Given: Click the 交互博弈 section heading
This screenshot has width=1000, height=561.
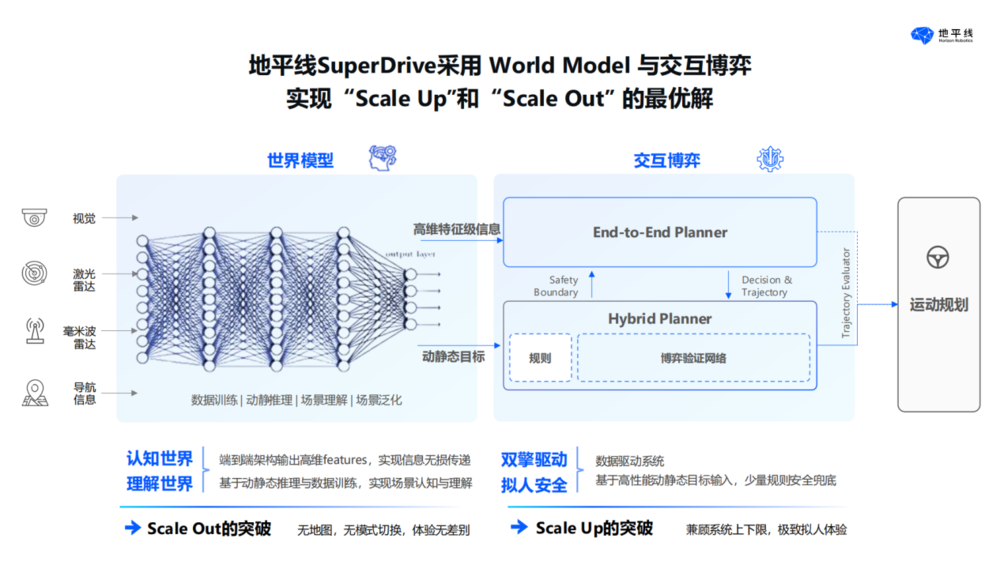Looking at the screenshot, I should click(667, 160).
